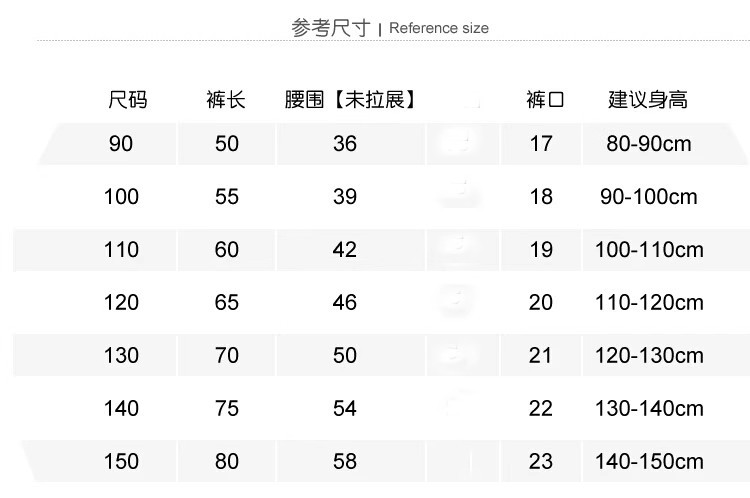Select the size 140 cell

pyautogui.click(x=121, y=408)
